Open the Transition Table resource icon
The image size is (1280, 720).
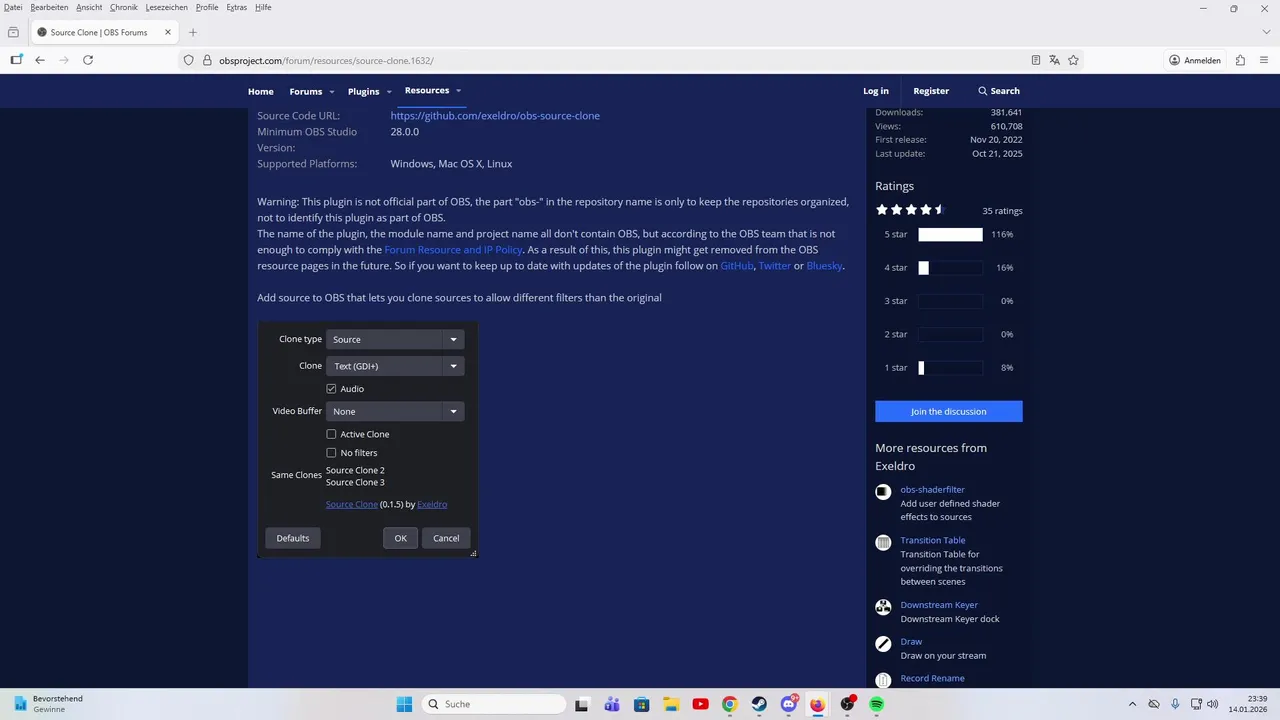pyautogui.click(x=883, y=542)
